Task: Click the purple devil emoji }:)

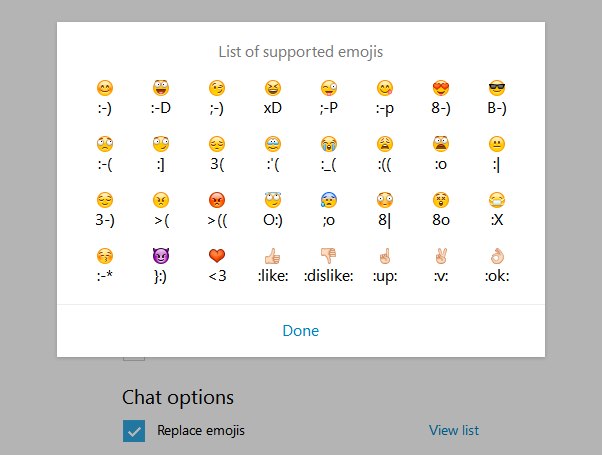Action: tap(161, 256)
